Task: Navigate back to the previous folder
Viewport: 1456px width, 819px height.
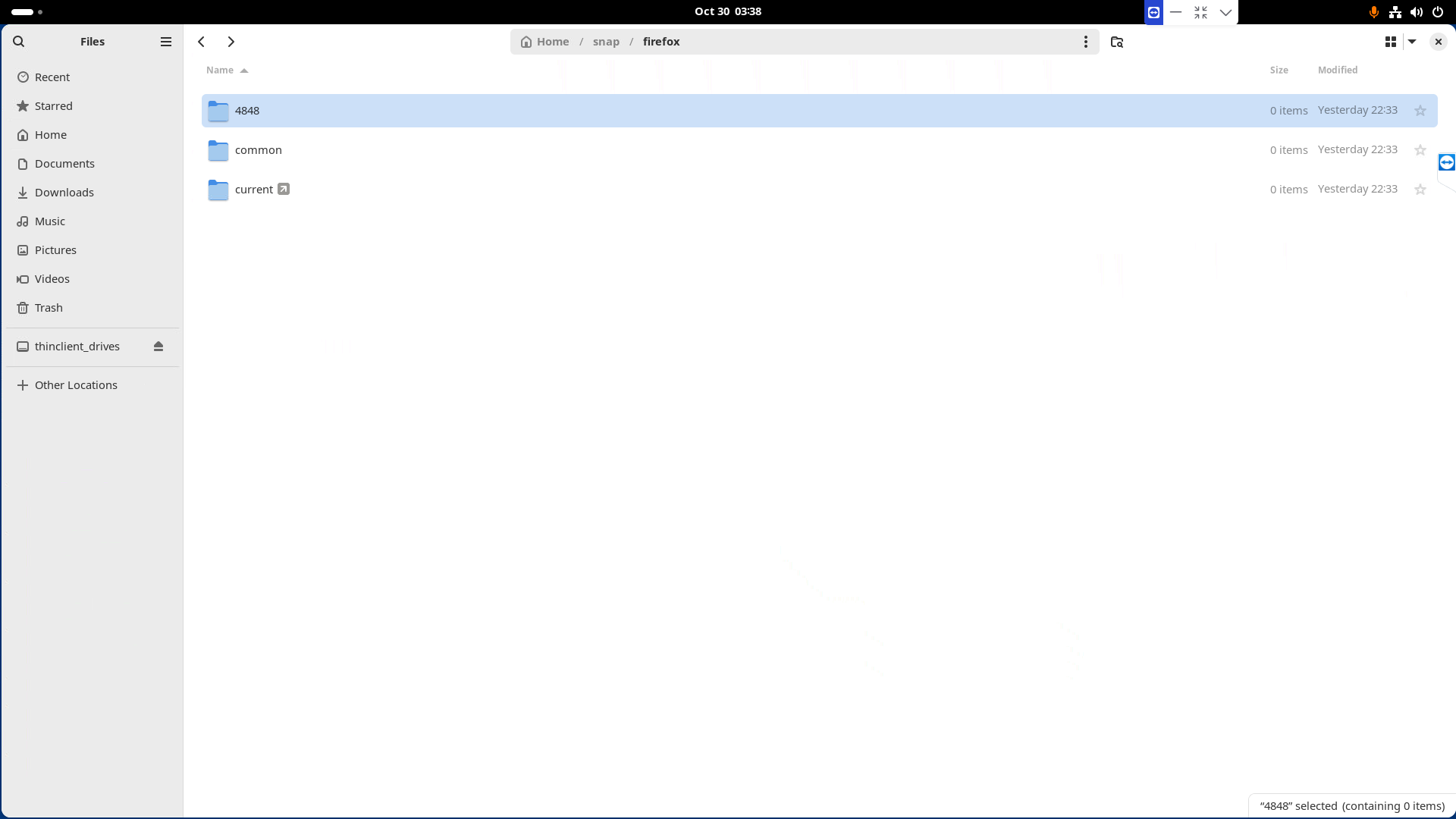Action: (201, 42)
